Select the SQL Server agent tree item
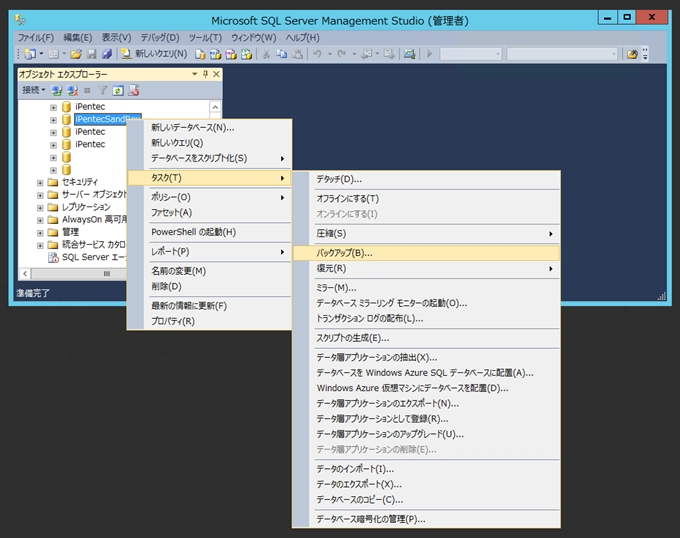 (x=93, y=257)
